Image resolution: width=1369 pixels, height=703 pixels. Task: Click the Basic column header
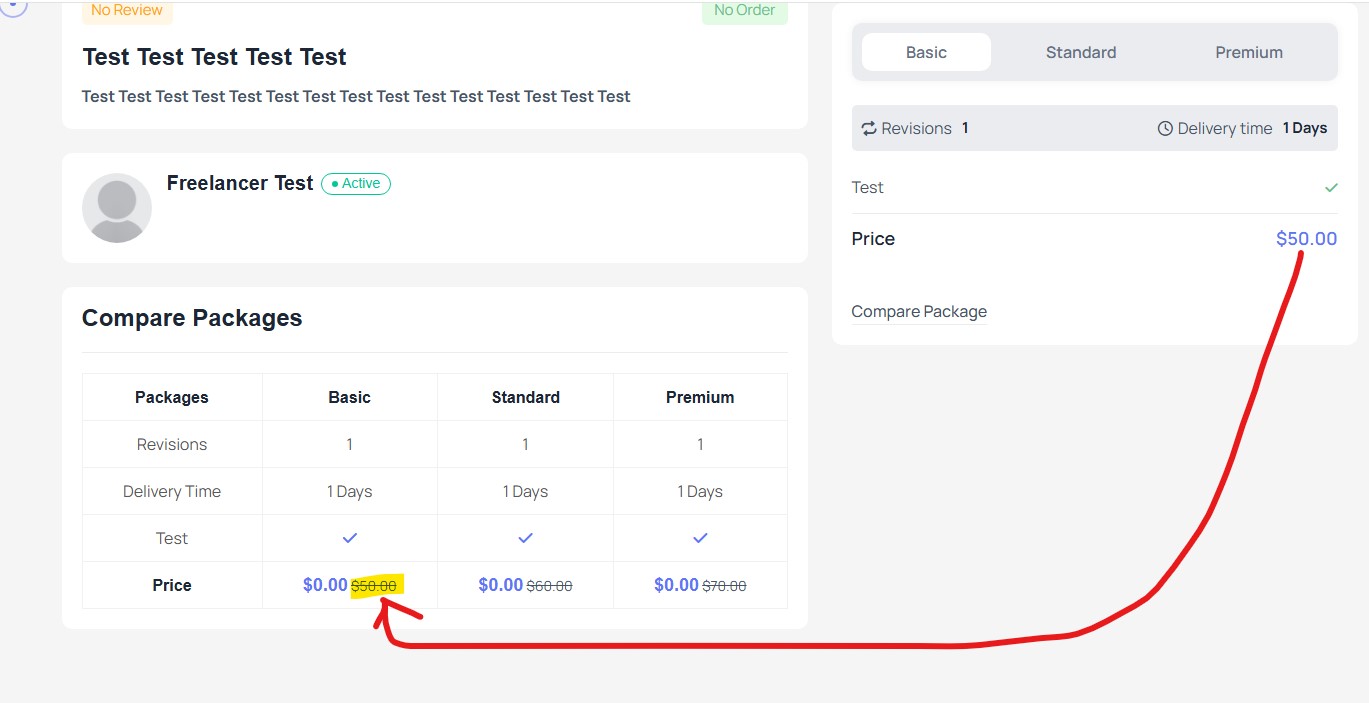coord(350,397)
